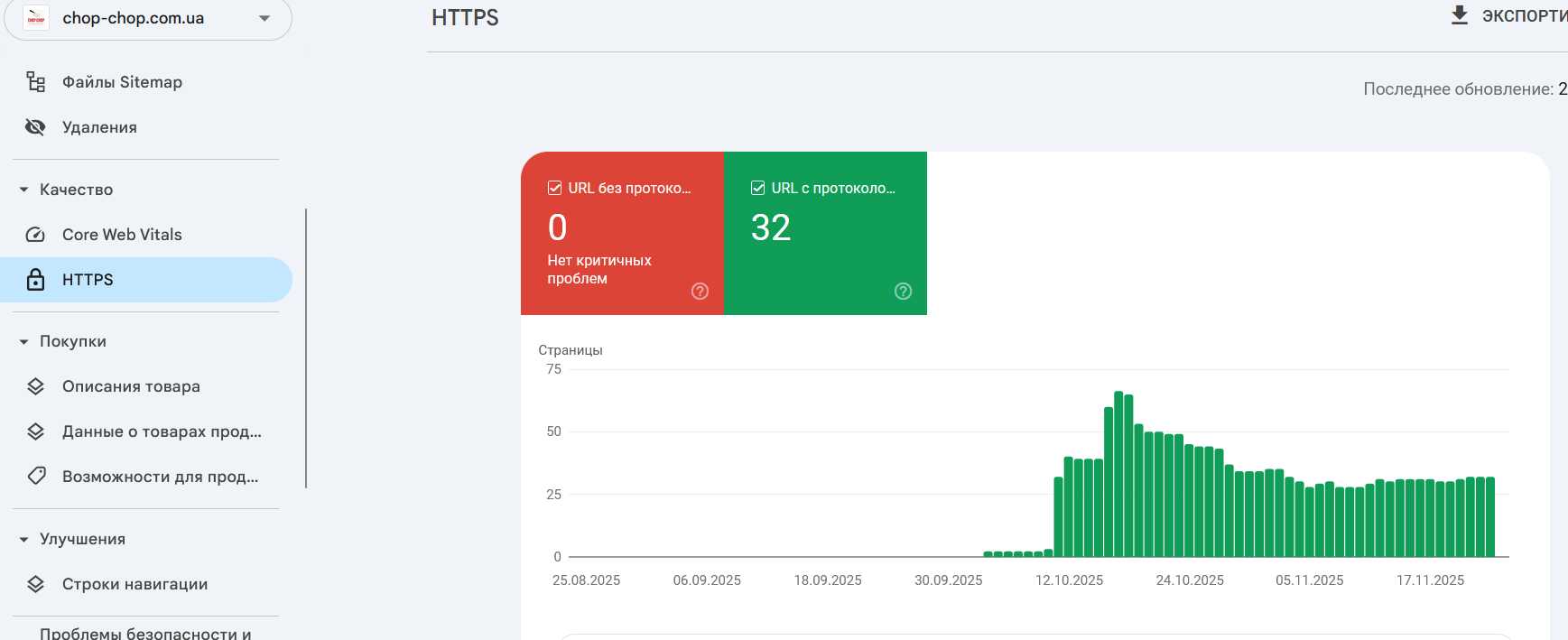
Task: Uncheck the URL с протоколом checkbox
Action: 758,188
